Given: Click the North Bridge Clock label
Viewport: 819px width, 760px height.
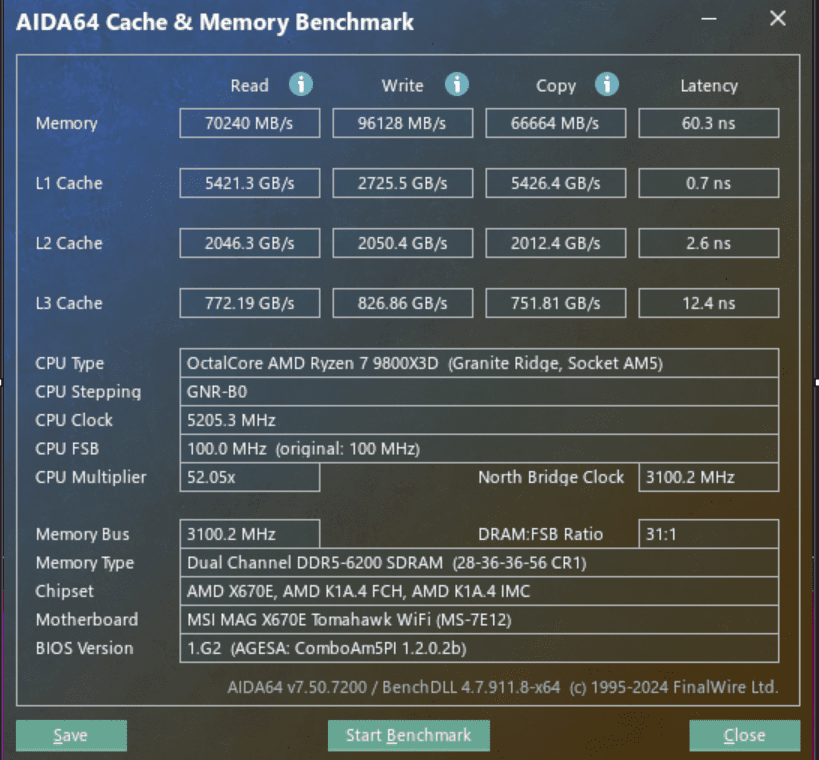Looking at the screenshot, I should tap(551, 477).
